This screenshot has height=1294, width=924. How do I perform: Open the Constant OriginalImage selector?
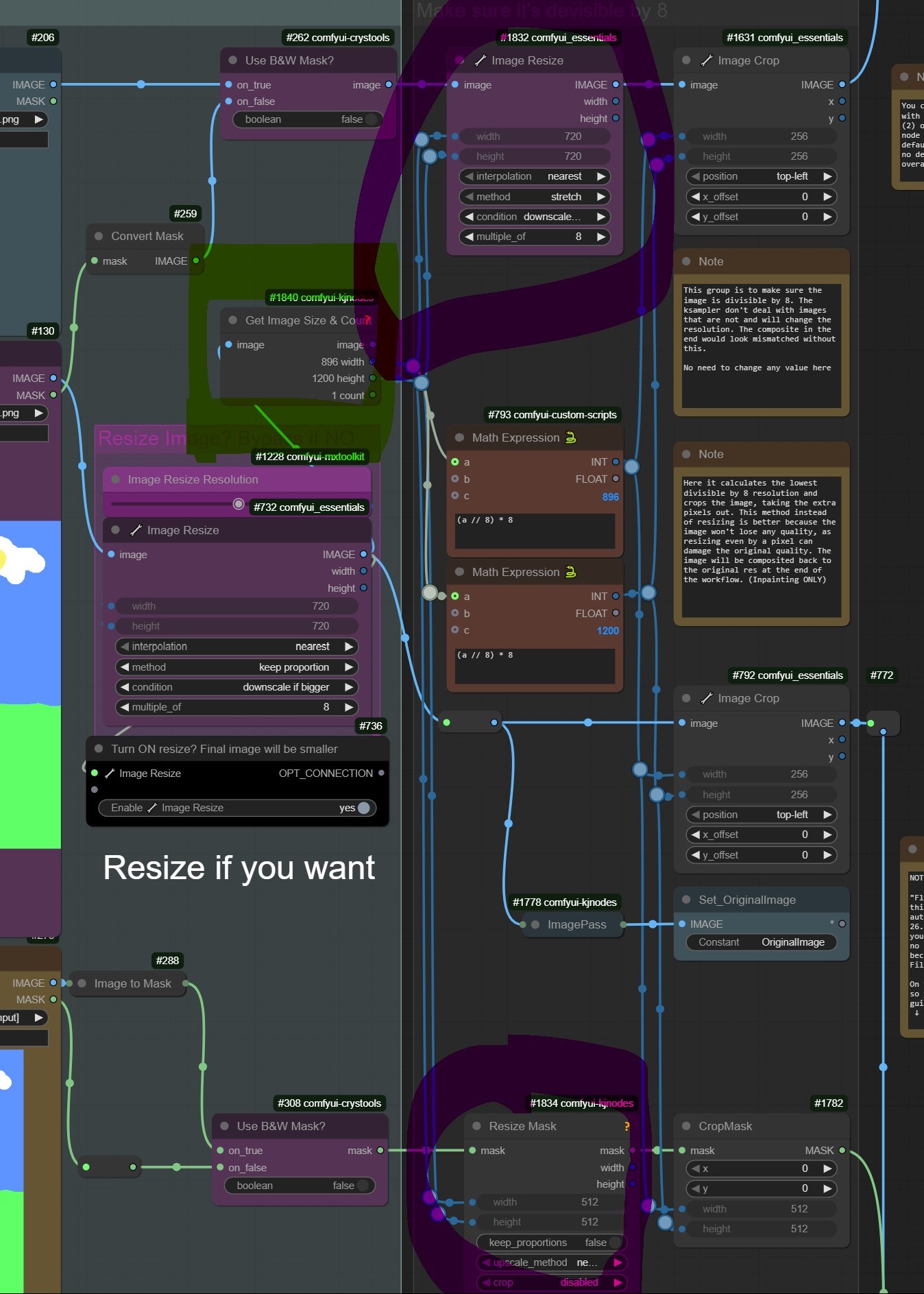[x=761, y=942]
